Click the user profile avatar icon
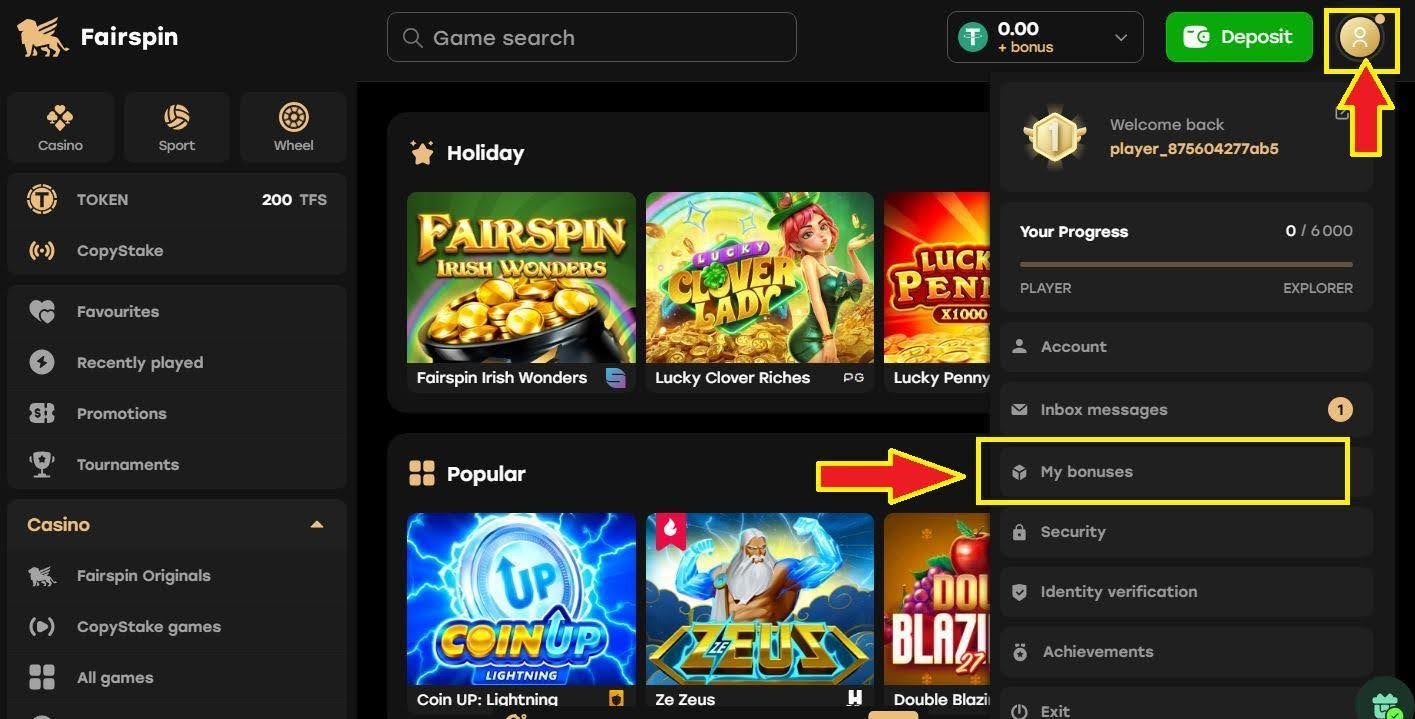 pyautogui.click(x=1359, y=38)
